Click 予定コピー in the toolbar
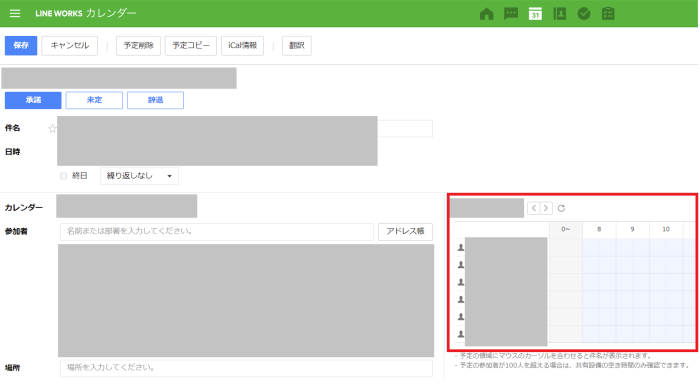Screen dimensions: 700x385 pyautogui.click(x=191, y=46)
